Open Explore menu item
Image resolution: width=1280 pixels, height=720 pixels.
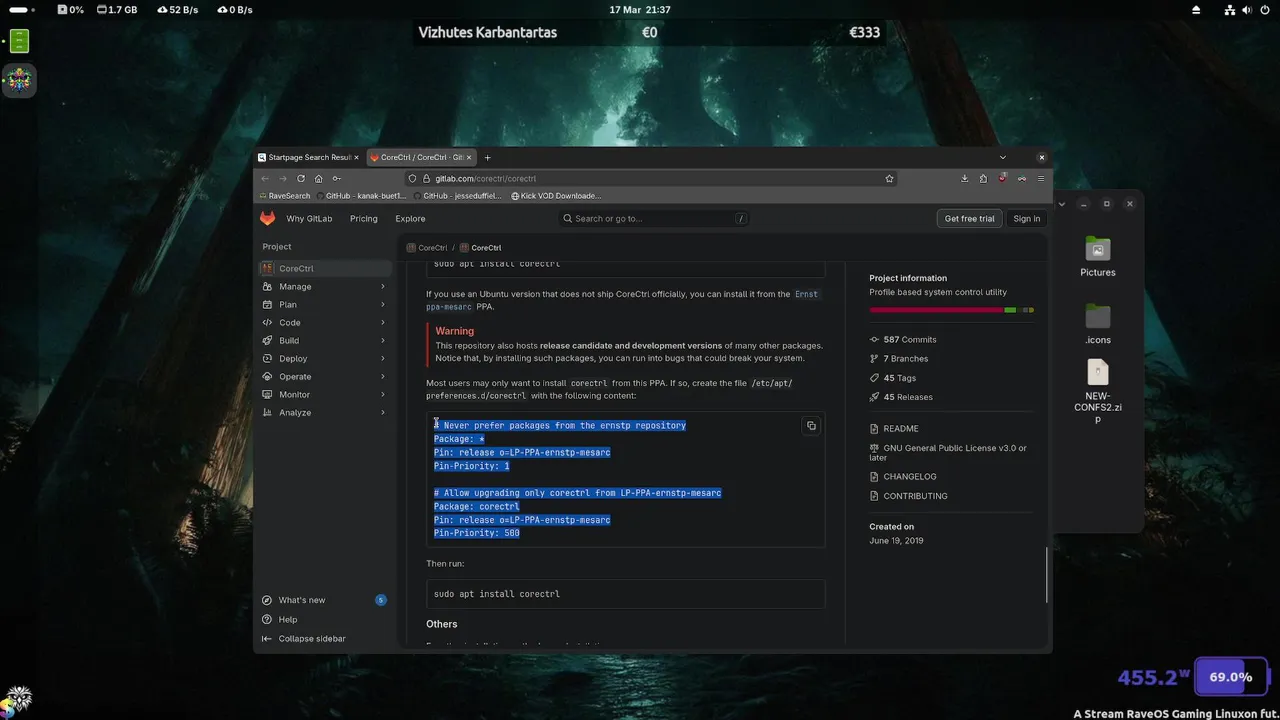[410, 219]
